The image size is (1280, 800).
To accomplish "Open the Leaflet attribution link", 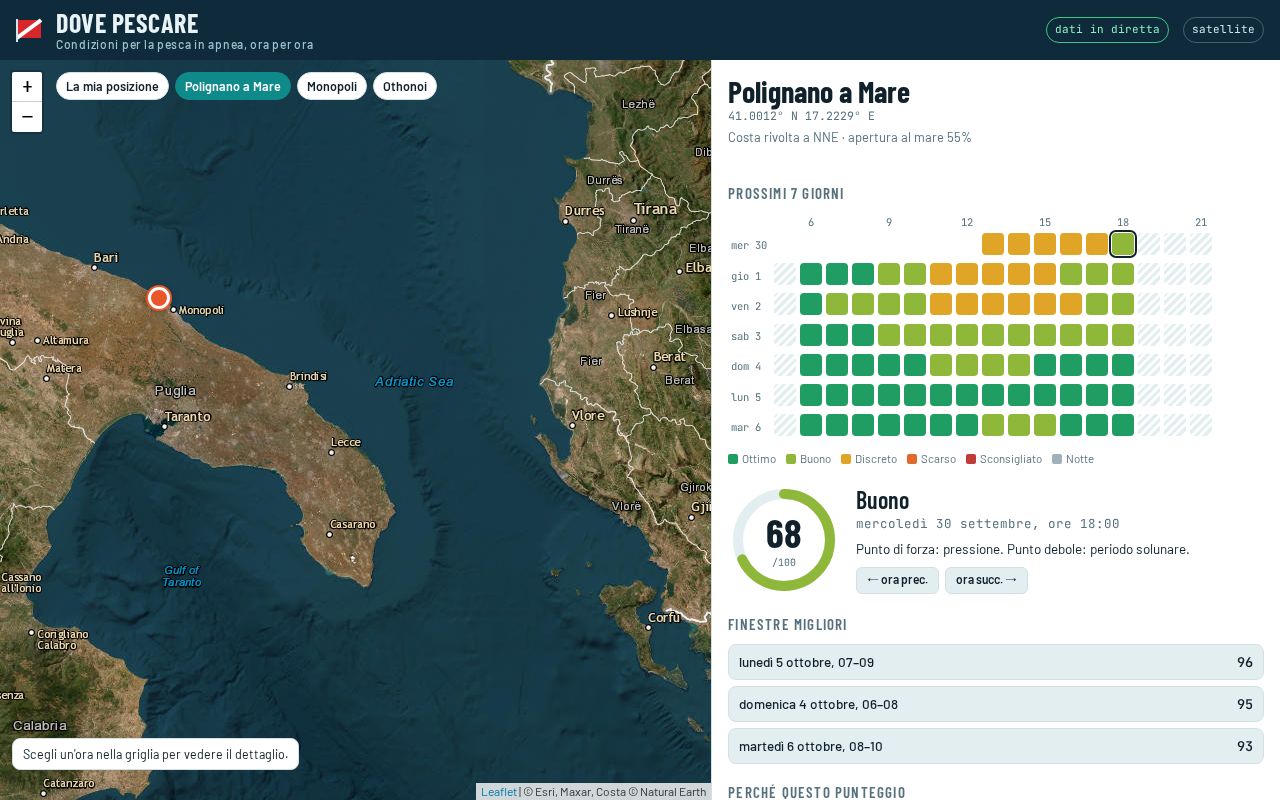I will [x=499, y=792].
